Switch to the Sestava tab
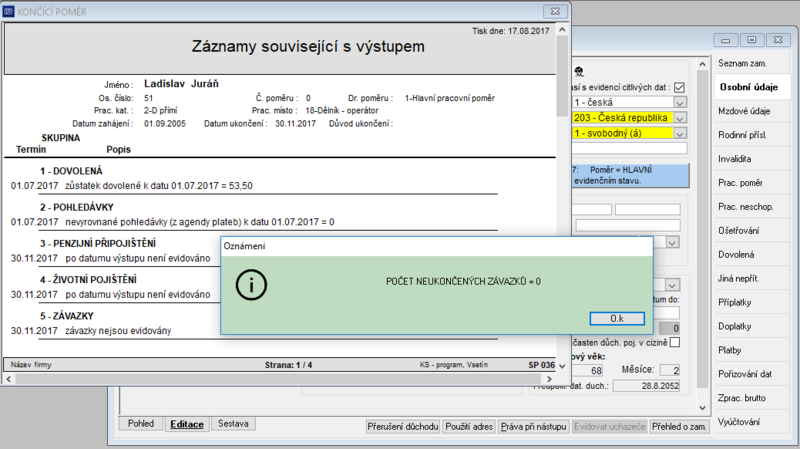 point(233,423)
